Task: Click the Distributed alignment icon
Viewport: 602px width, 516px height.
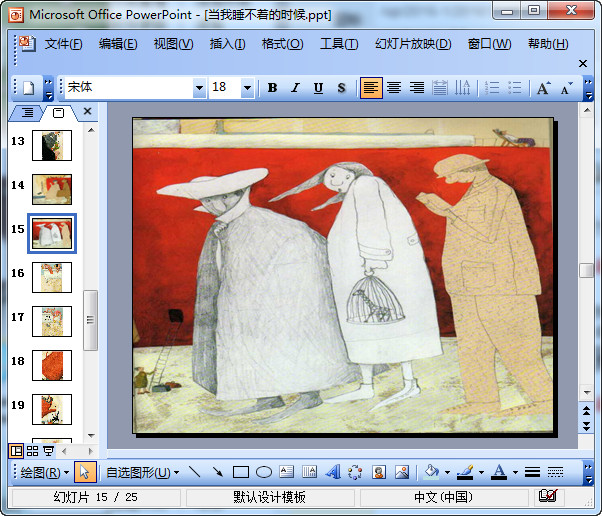Action: tap(440, 88)
